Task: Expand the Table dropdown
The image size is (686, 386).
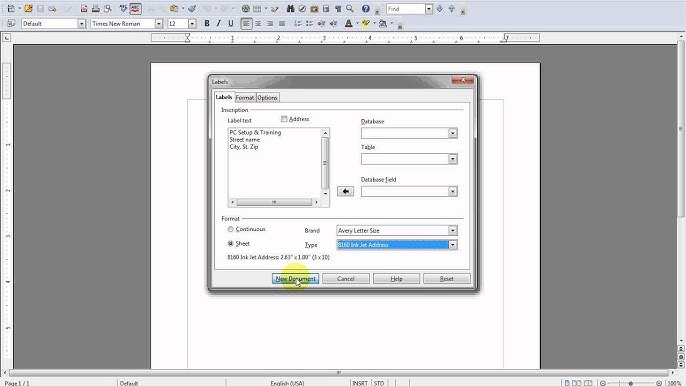Action: (453, 159)
